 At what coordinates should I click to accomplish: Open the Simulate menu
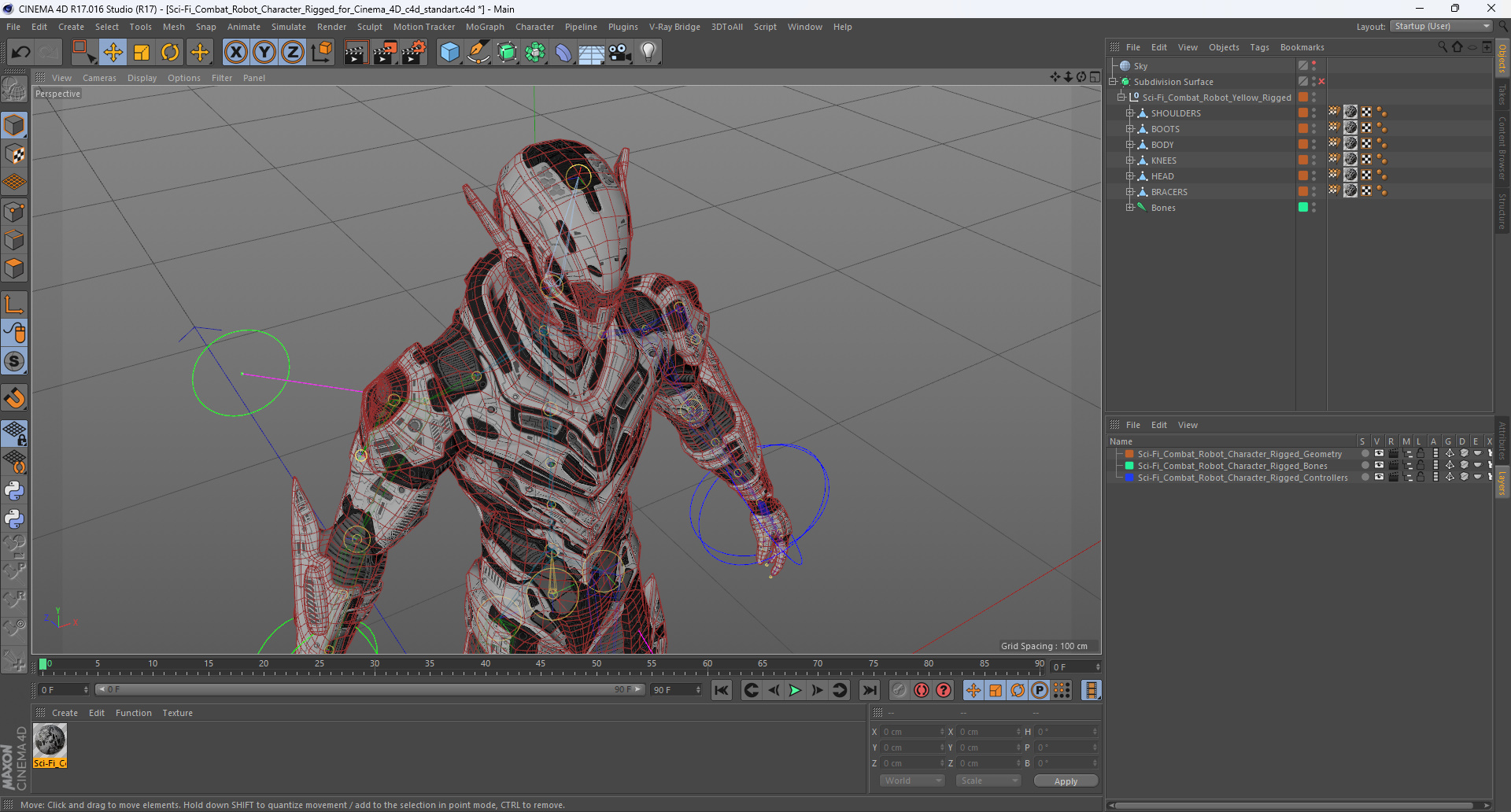289,27
